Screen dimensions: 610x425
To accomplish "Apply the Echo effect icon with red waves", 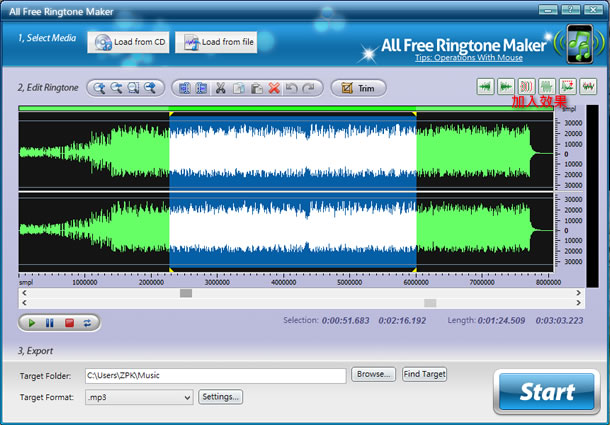I will (526, 86).
